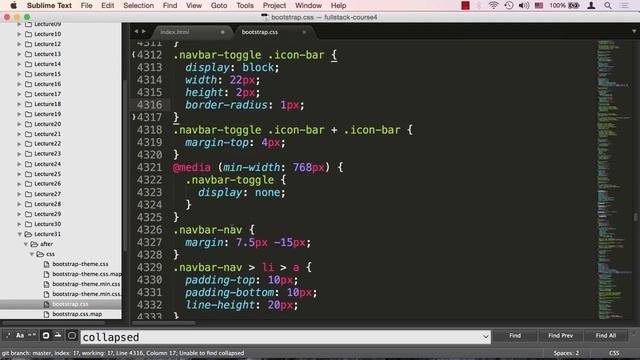Click the Lecture19 folder icon
This screenshot has height=360, width=640.
click(28, 114)
